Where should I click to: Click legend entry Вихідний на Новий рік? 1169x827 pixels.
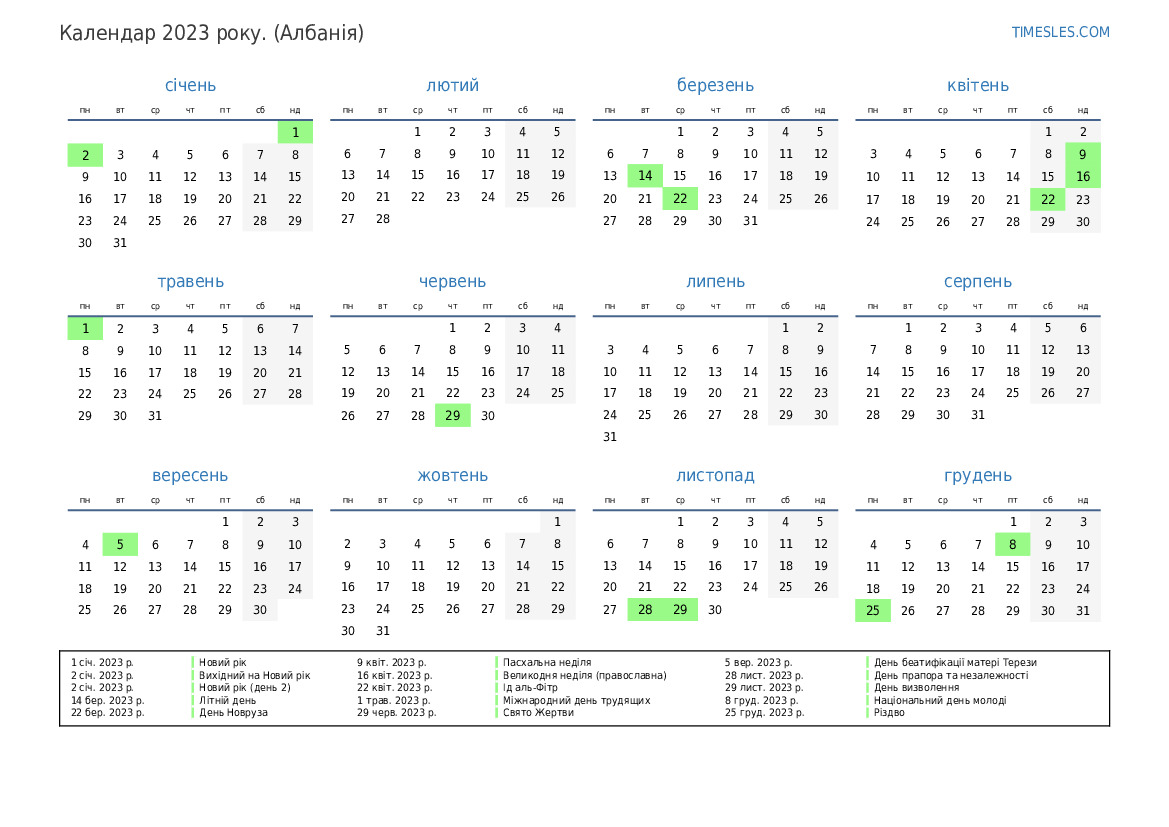click(x=254, y=676)
